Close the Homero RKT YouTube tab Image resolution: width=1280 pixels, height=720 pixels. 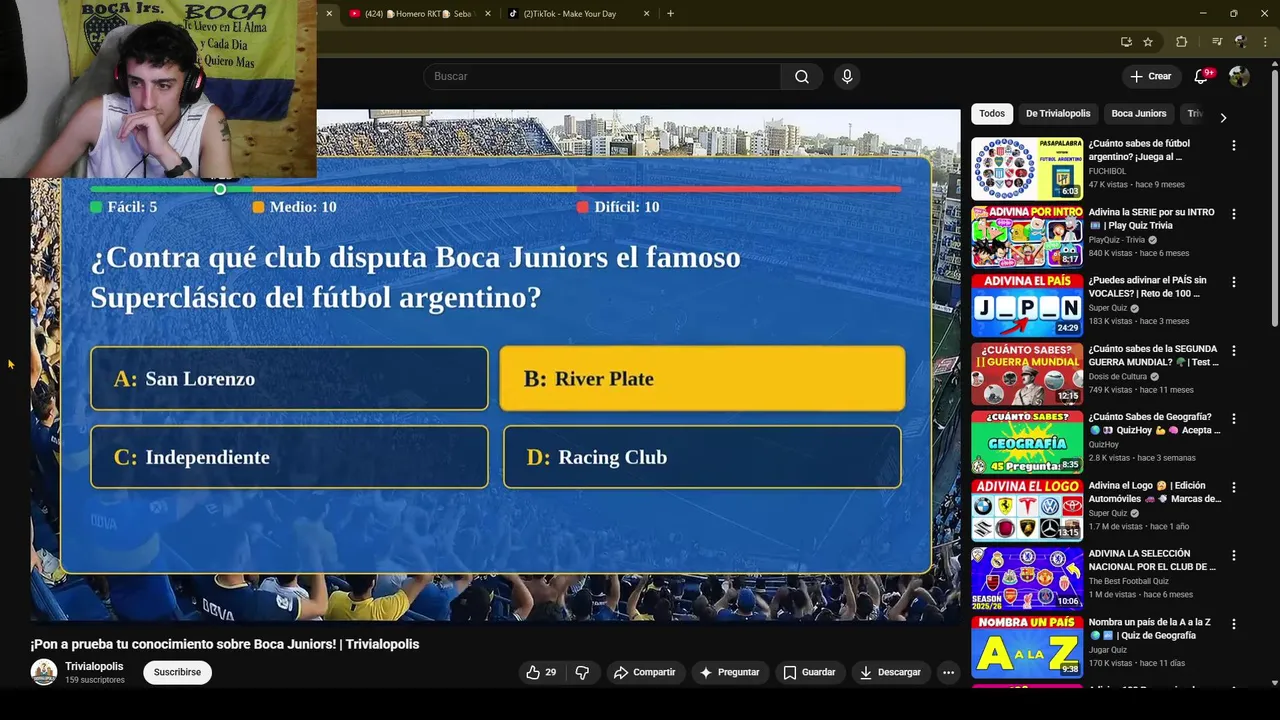488,14
